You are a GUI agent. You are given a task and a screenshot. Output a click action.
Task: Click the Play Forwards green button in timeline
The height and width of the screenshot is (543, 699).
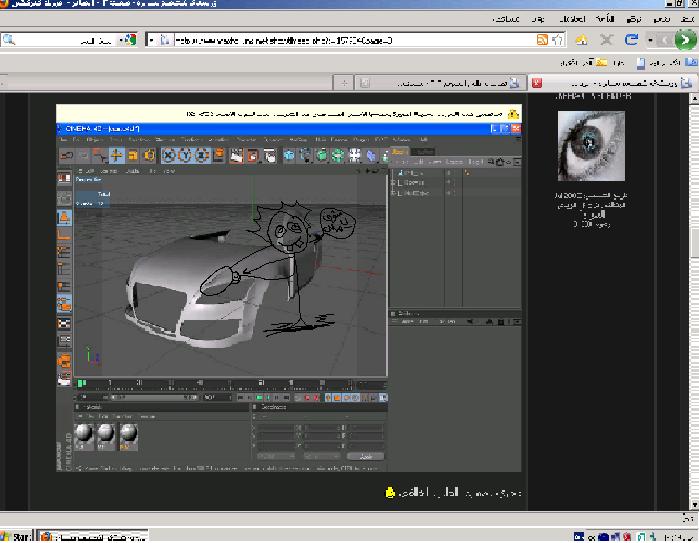259,397
